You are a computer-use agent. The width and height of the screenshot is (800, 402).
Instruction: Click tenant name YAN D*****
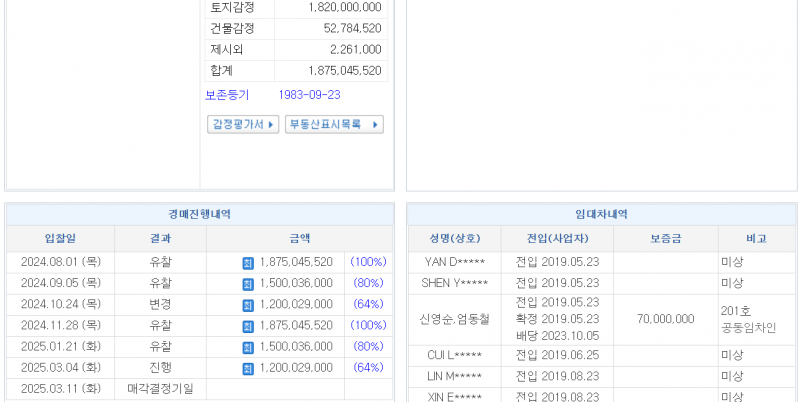455,262
